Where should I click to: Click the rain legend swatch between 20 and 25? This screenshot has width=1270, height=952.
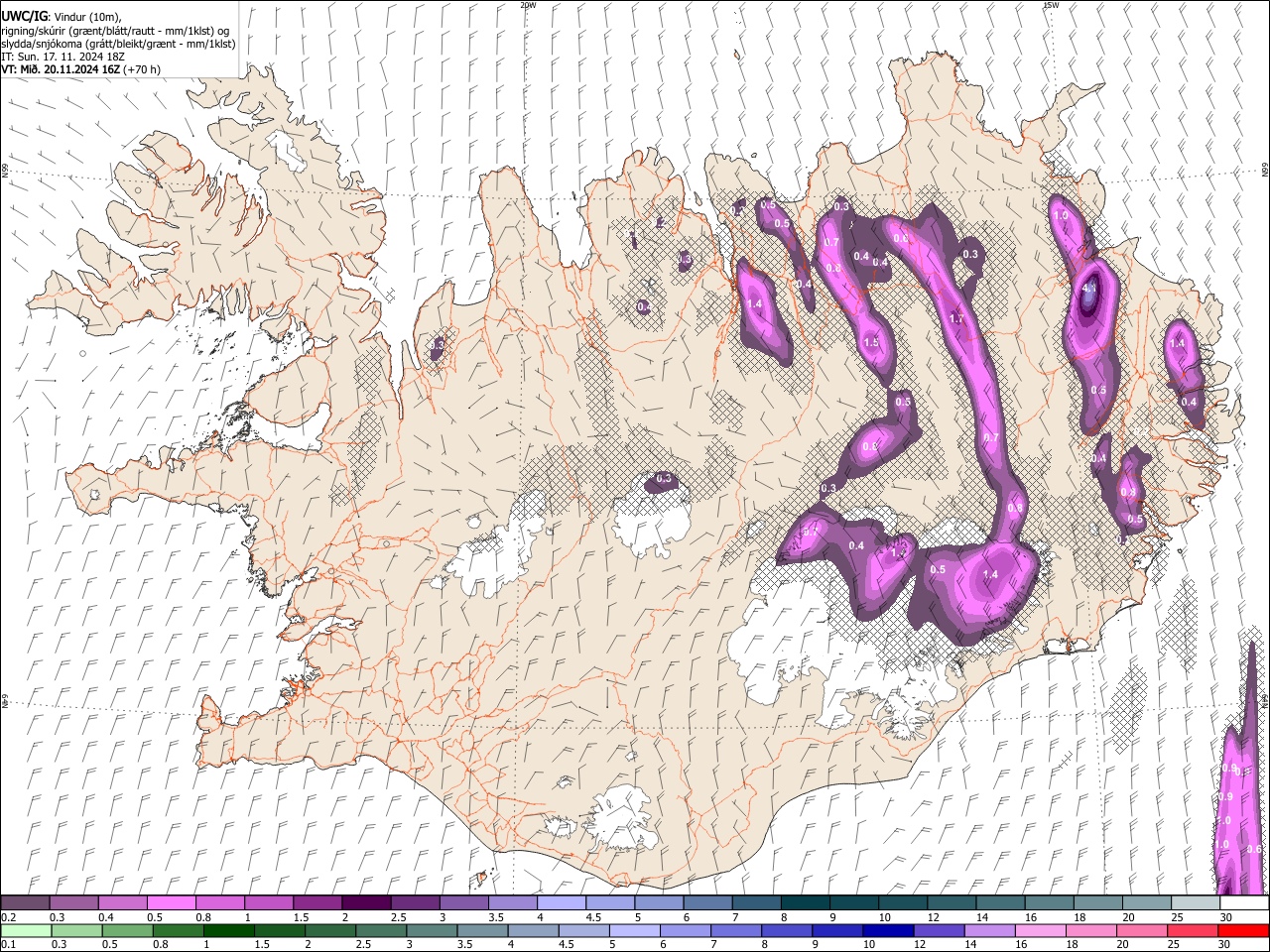coord(1140,930)
